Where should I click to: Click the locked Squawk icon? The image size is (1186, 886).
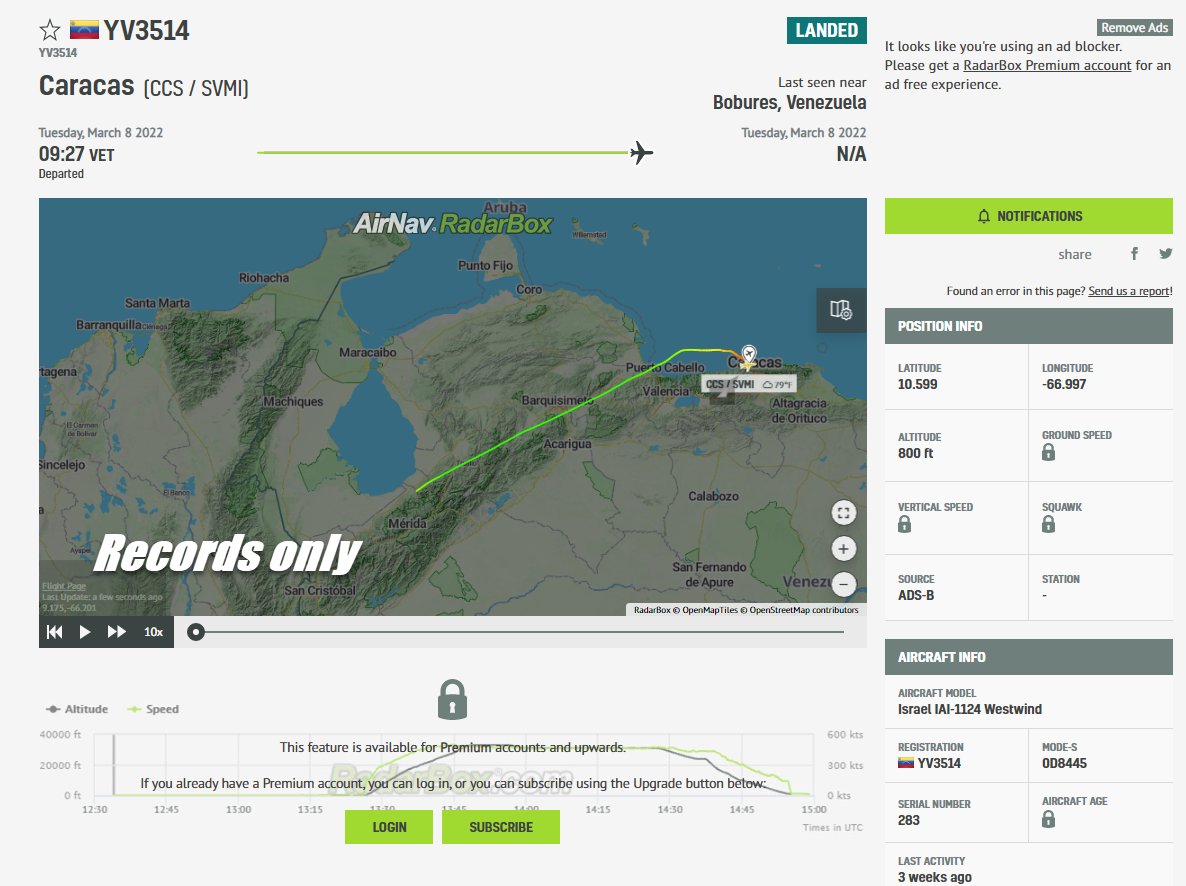1048,524
